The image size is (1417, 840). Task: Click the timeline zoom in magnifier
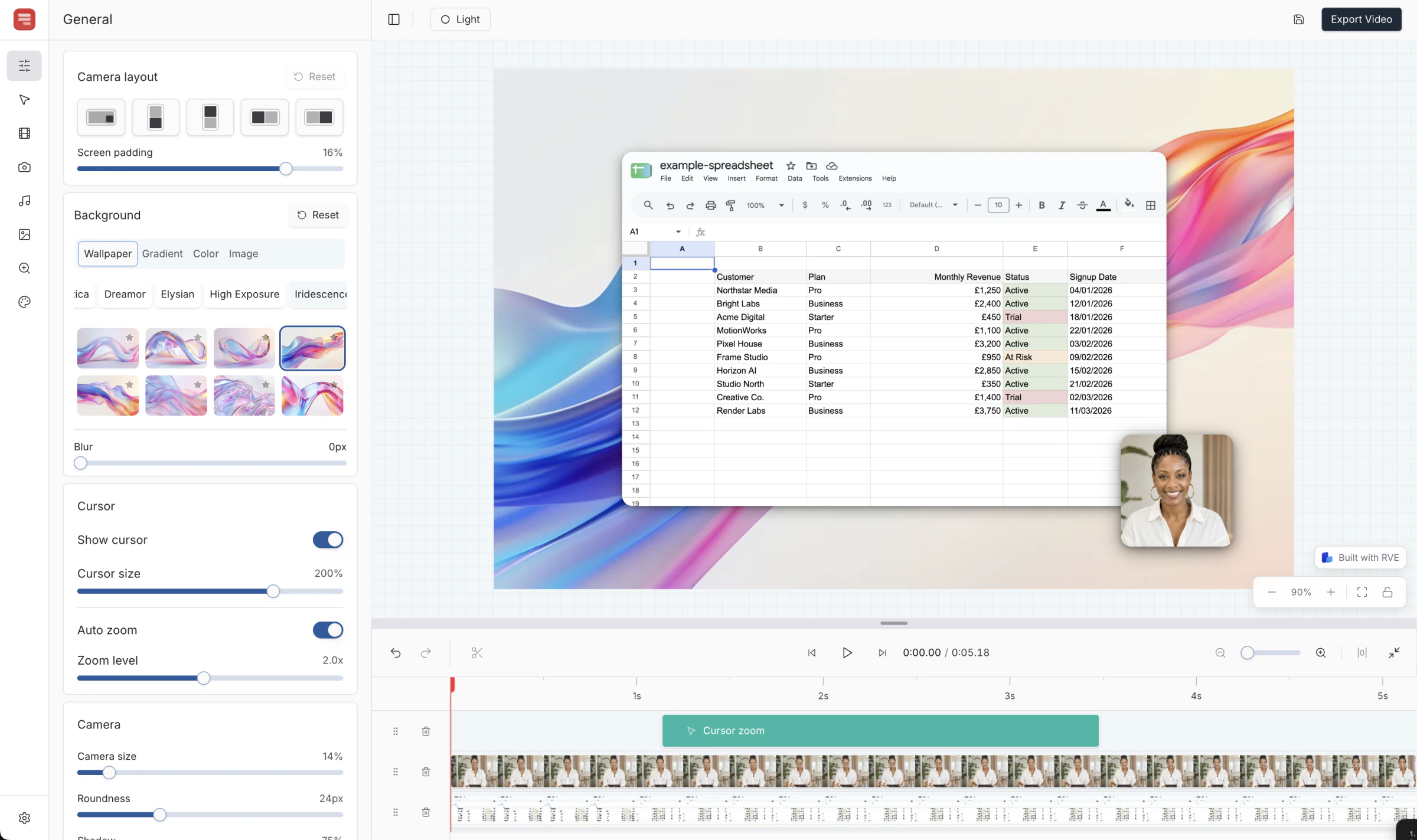[1321, 652]
